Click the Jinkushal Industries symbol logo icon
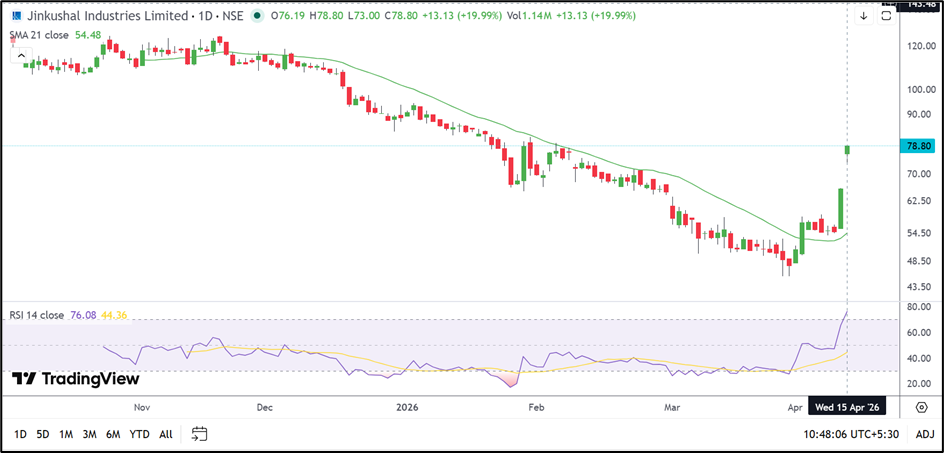Screen dimensions: 944x453 14,16
